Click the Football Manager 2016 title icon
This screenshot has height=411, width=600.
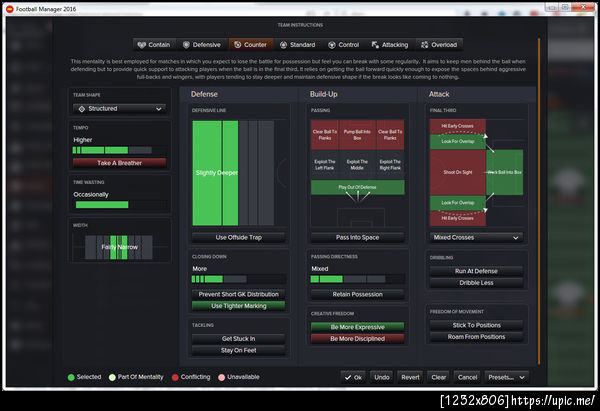pyautogui.click(x=10, y=9)
